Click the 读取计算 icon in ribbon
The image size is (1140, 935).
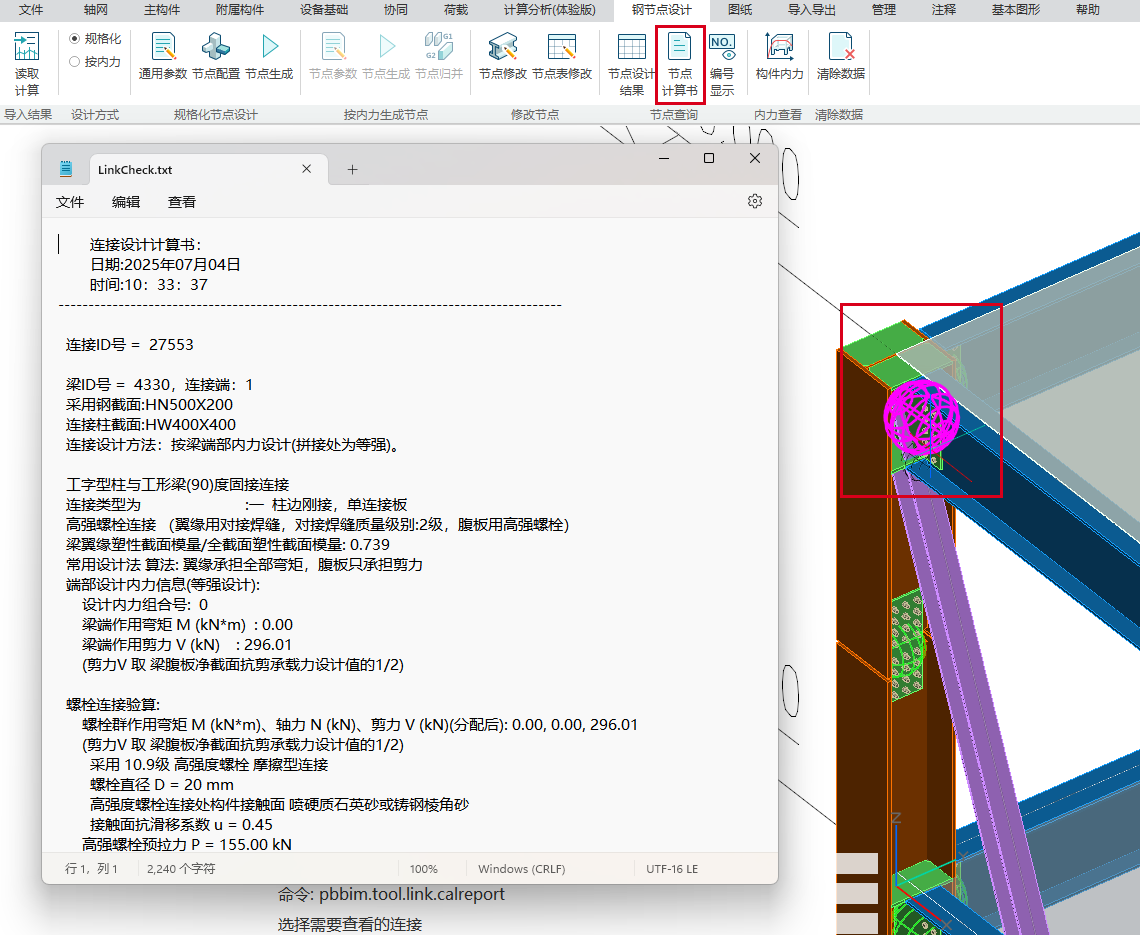(x=27, y=63)
